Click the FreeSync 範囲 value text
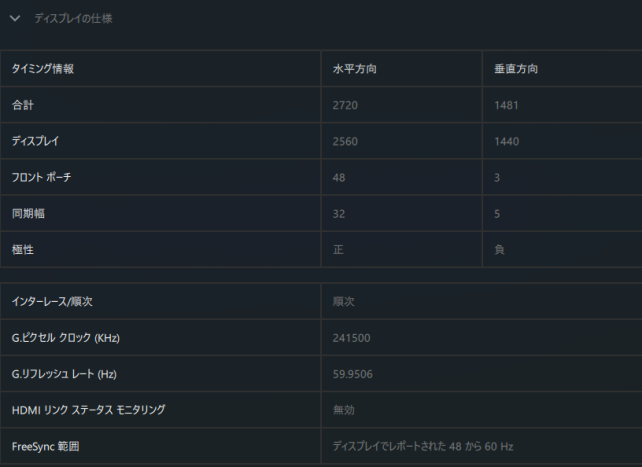 [x=424, y=445]
